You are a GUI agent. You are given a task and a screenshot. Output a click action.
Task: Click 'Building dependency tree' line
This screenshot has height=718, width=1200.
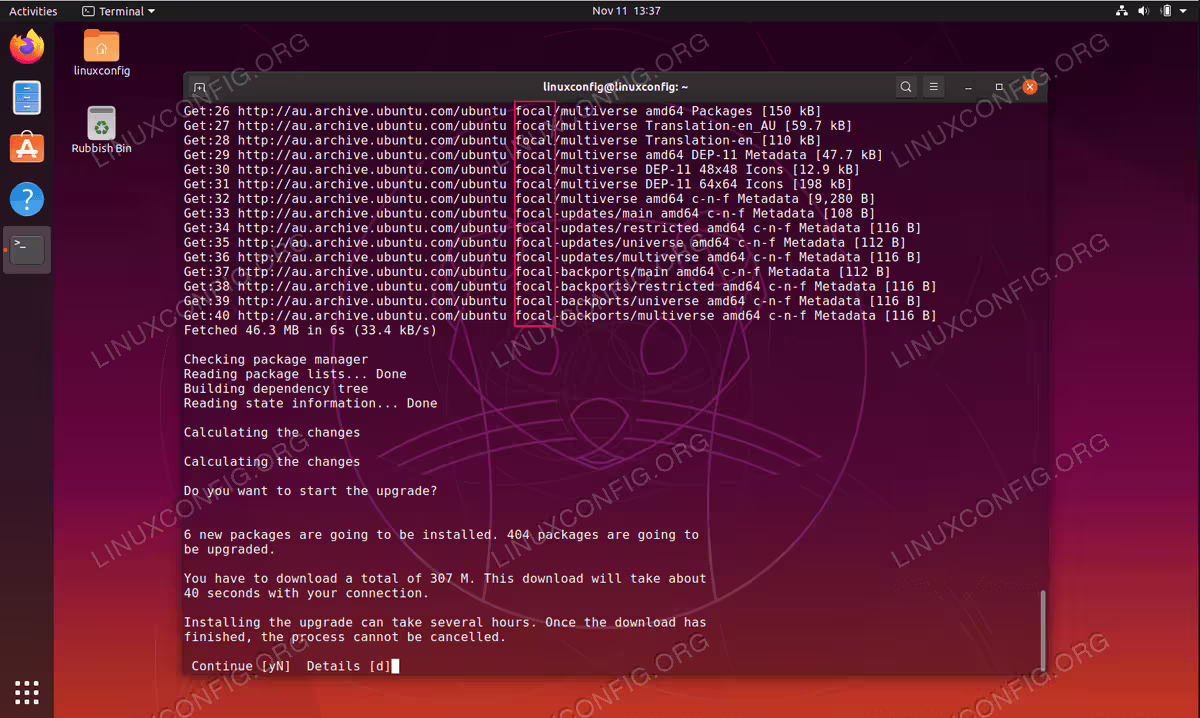click(x=276, y=389)
